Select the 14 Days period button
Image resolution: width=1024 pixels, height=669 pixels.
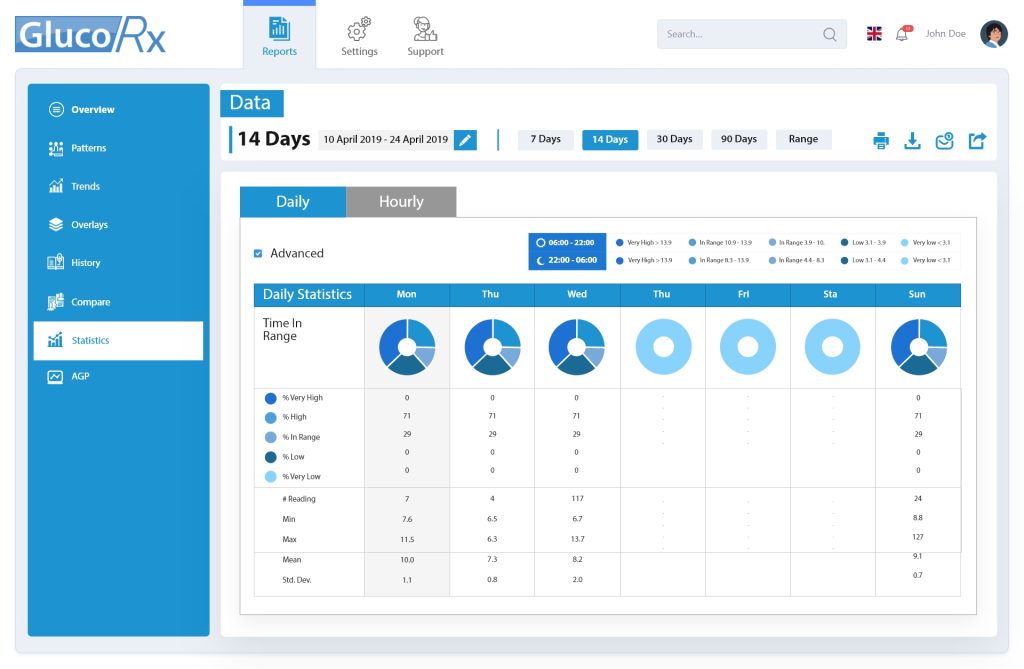(610, 140)
